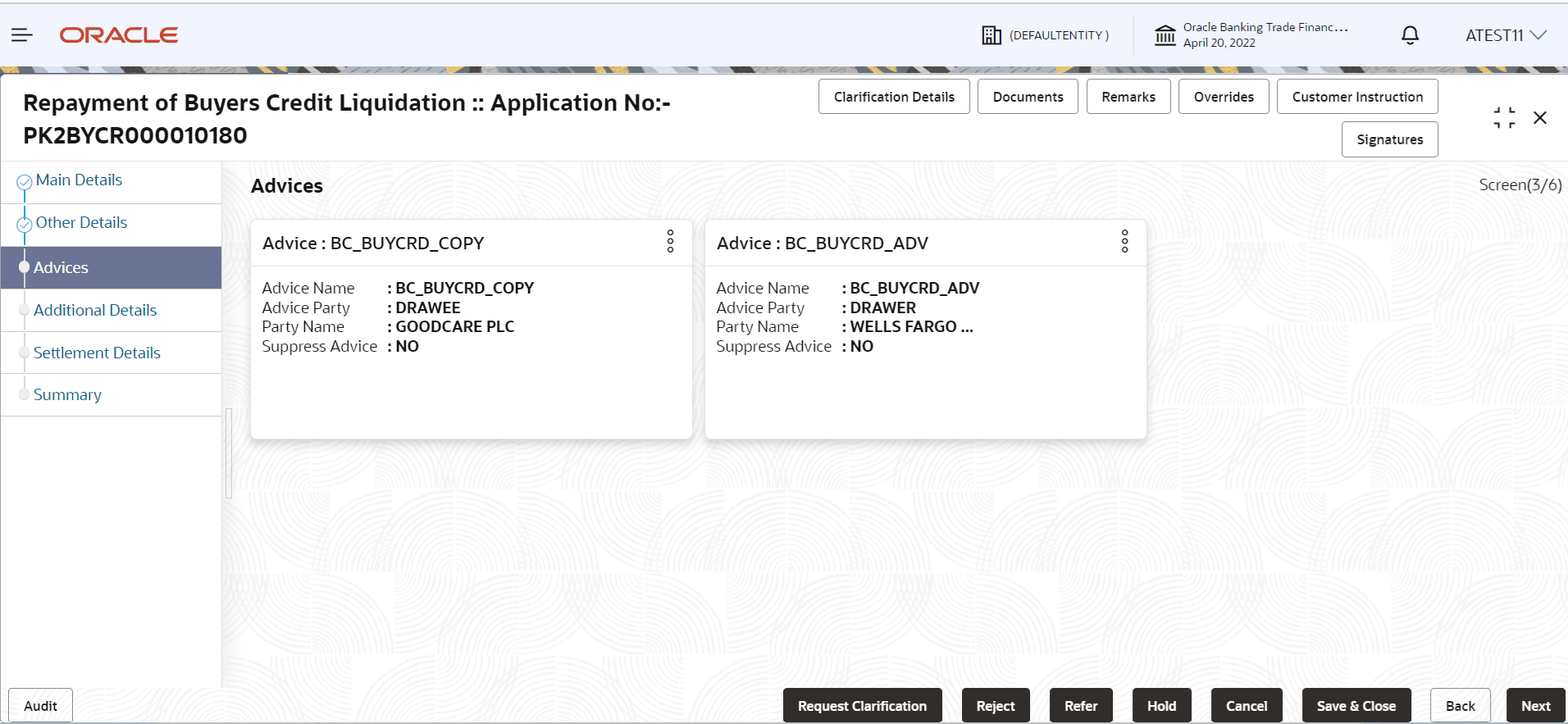1568x724 pixels.
Task: Open the hamburger navigation menu
Action: (x=22, y=34)
